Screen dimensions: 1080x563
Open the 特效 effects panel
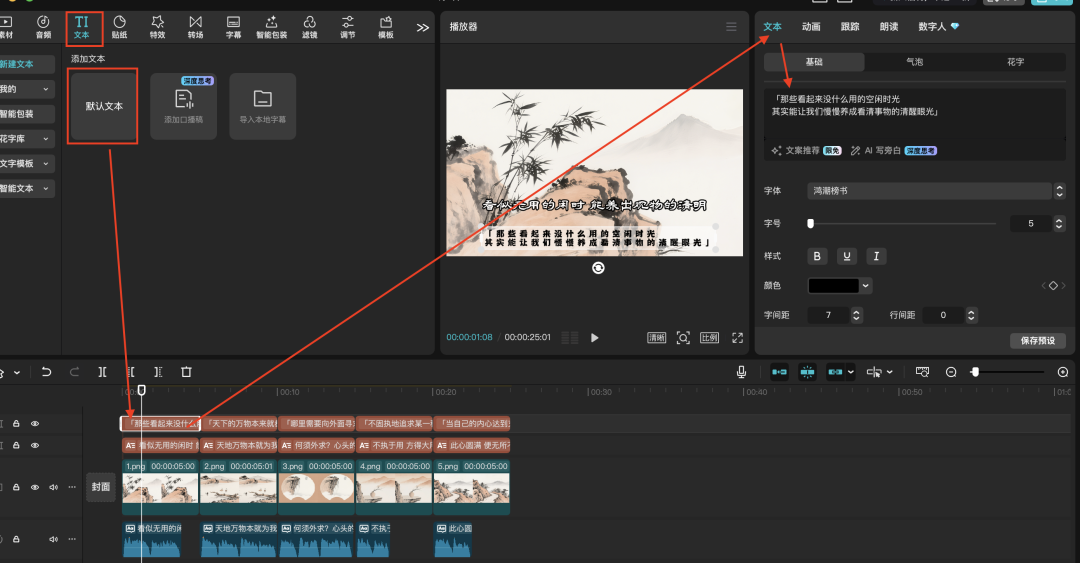(x=157, y=27)
